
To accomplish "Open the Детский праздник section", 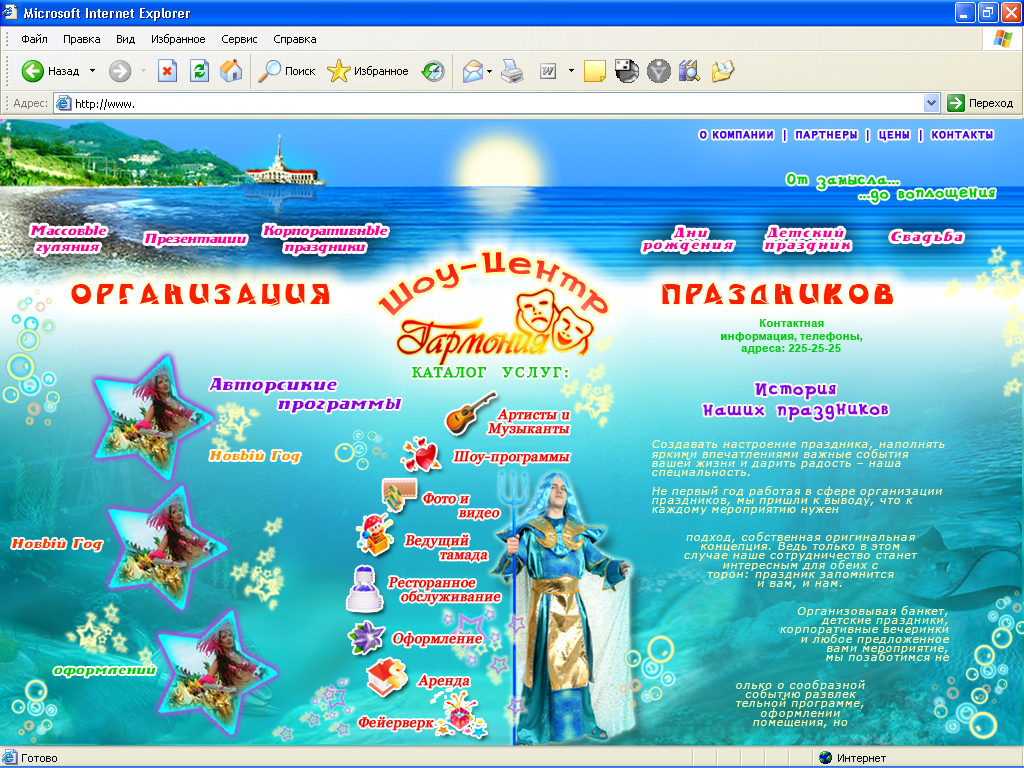I will 808,239.
